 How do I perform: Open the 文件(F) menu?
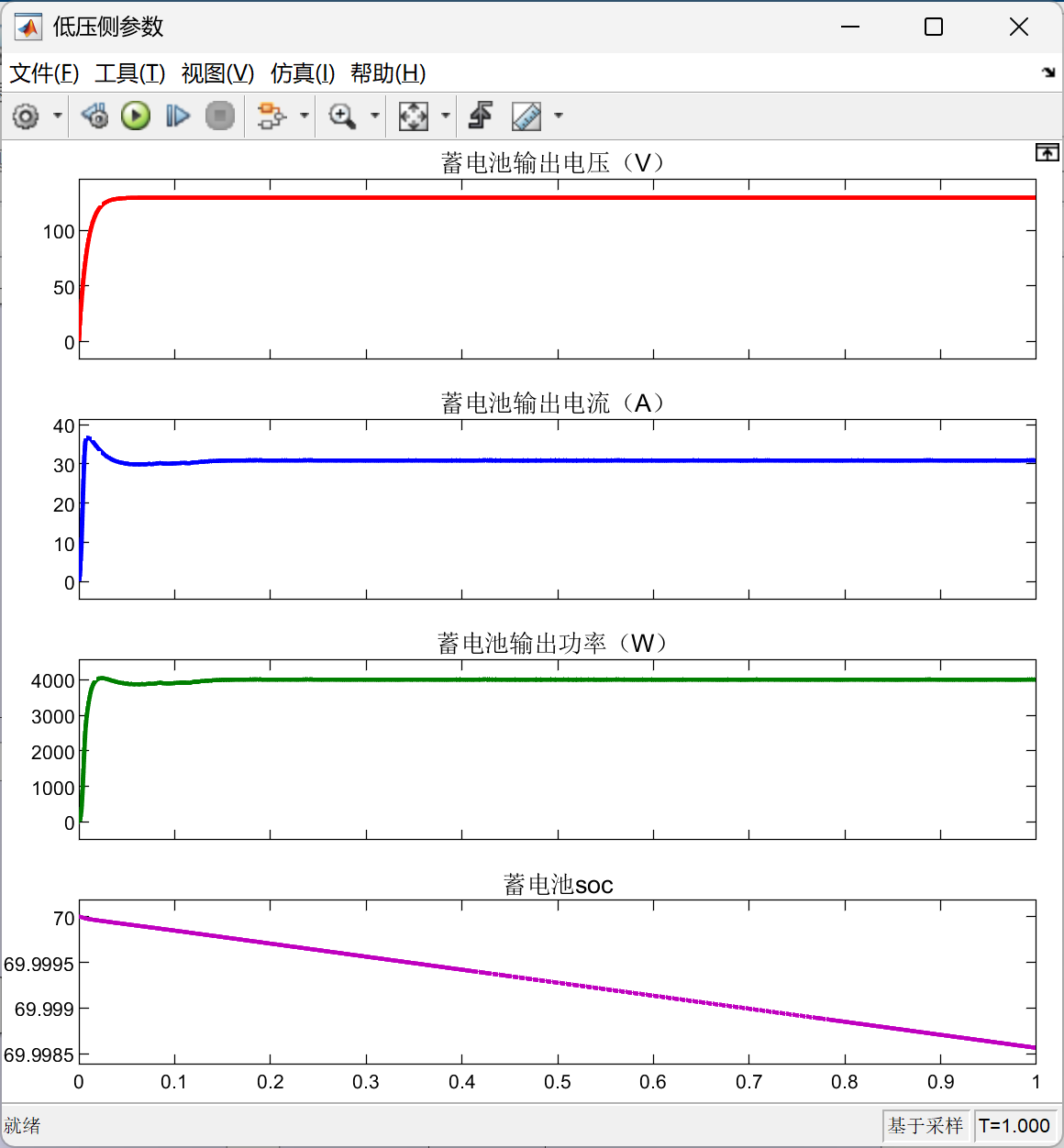[44, 73]
